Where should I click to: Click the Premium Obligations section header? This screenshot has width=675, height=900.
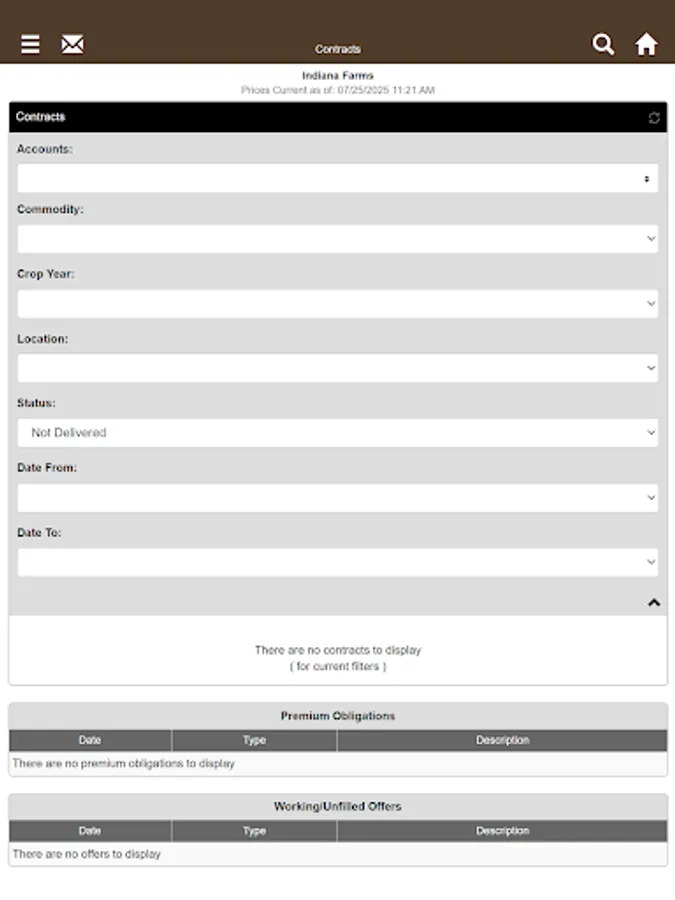coord(337,716)
